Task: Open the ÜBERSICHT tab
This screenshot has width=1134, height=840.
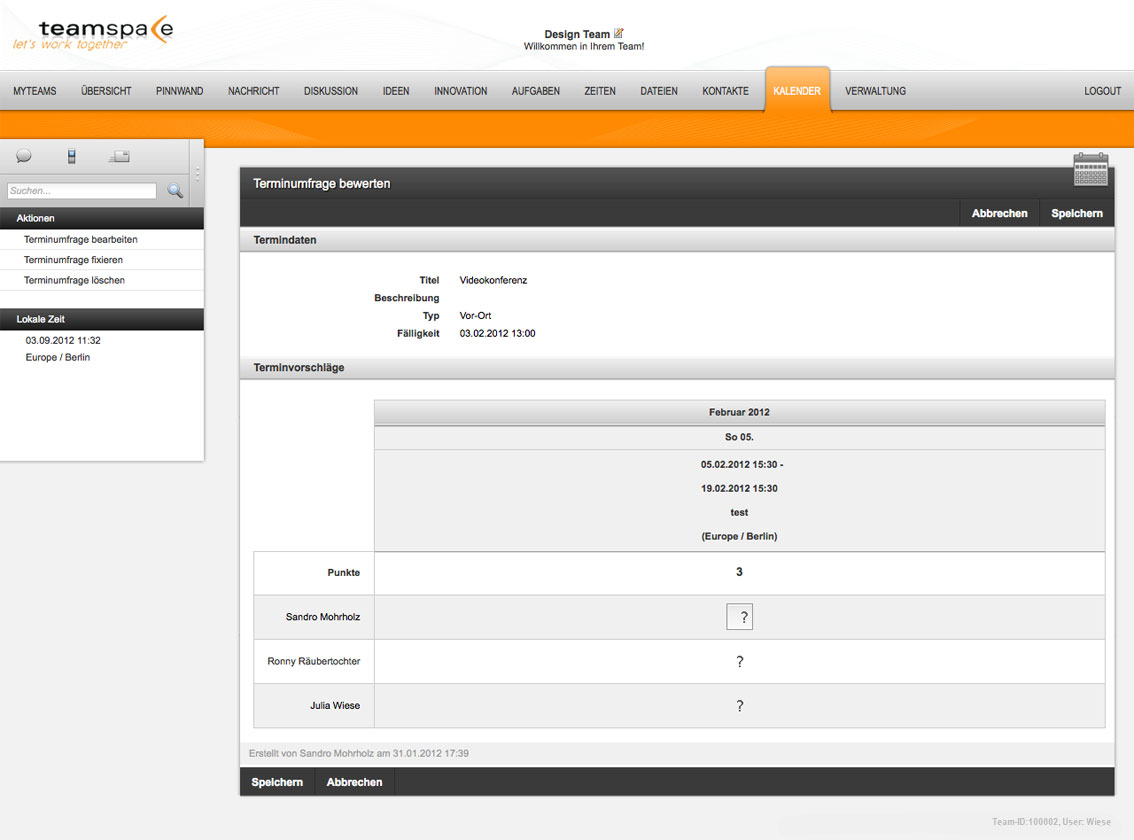Action: (106, 91)
